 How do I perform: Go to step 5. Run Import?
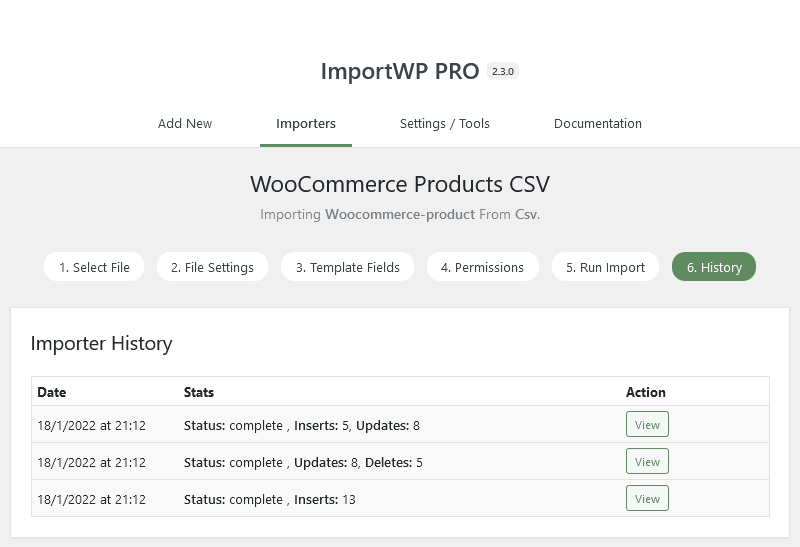605,267
